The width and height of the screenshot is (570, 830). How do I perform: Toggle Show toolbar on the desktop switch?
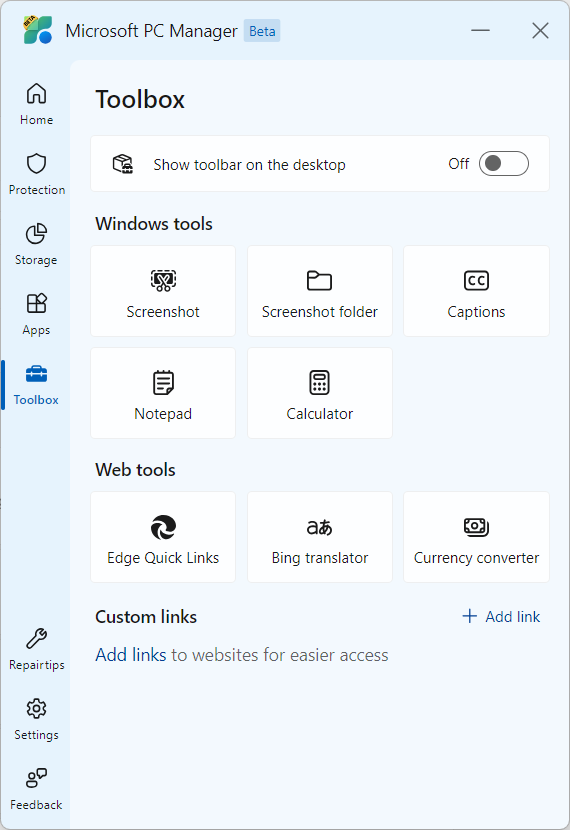coord(503,164)
